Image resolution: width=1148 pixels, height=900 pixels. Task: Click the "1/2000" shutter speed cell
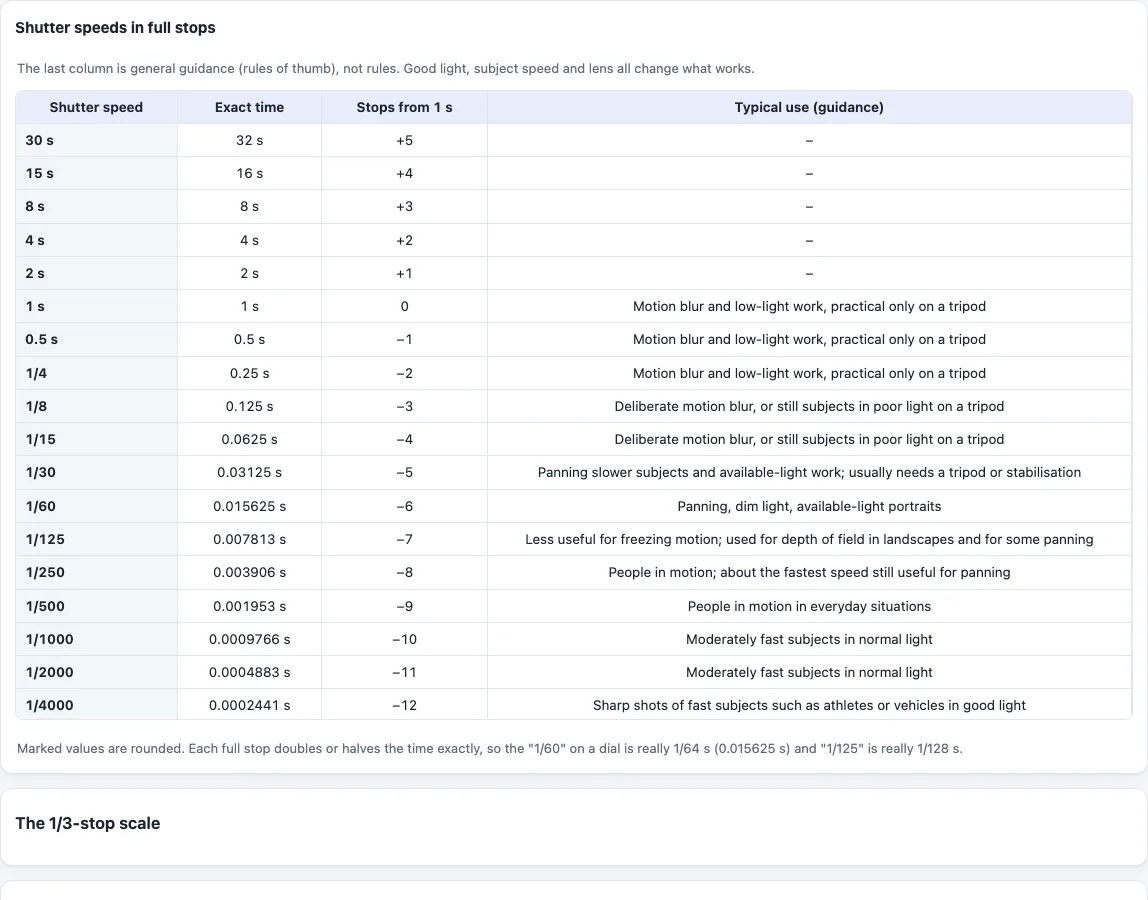pyautogui.click(x=96, y=672)
